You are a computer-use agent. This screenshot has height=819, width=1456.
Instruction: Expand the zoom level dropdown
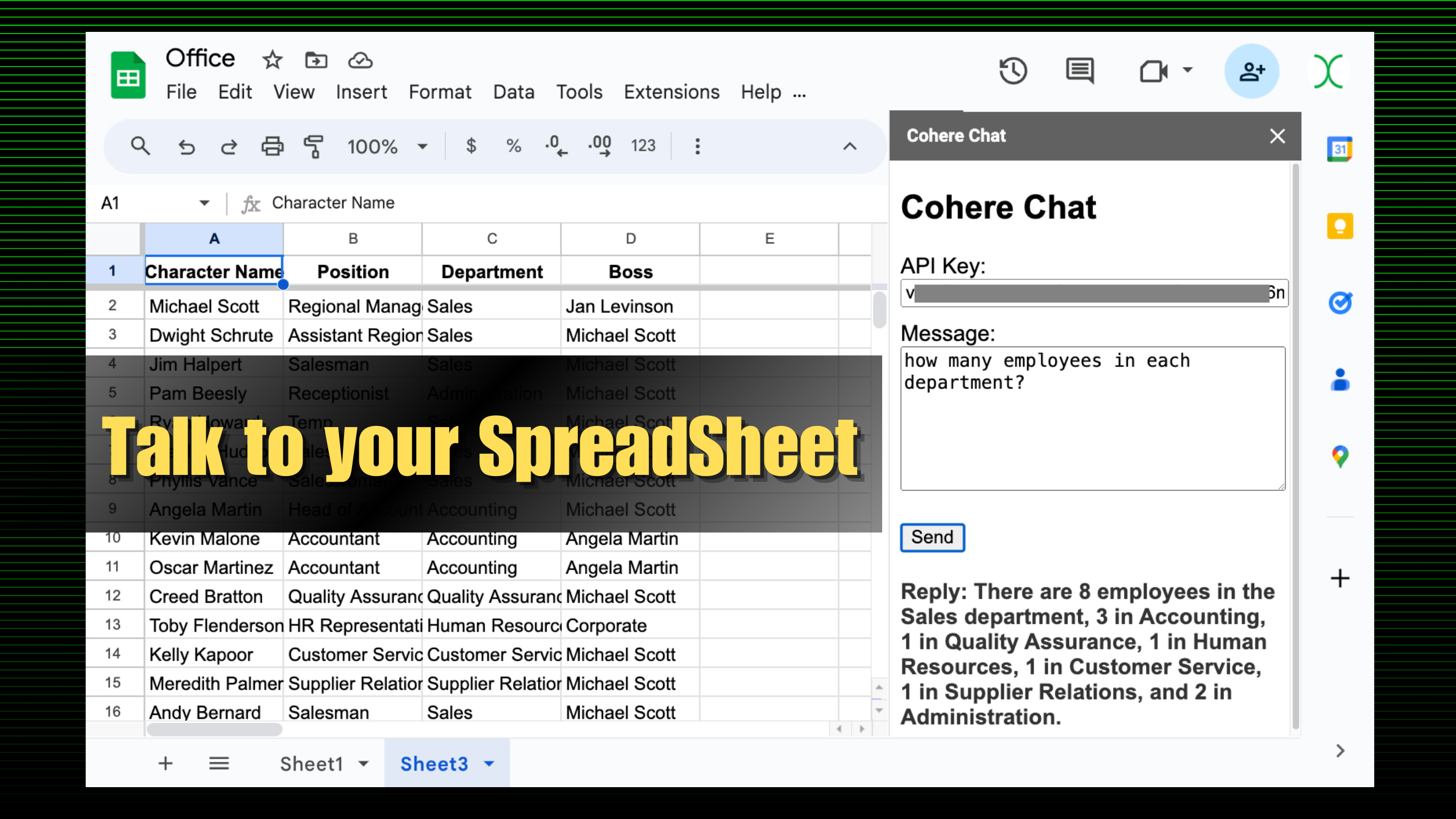pyautogui.click(x=421, y=145)
